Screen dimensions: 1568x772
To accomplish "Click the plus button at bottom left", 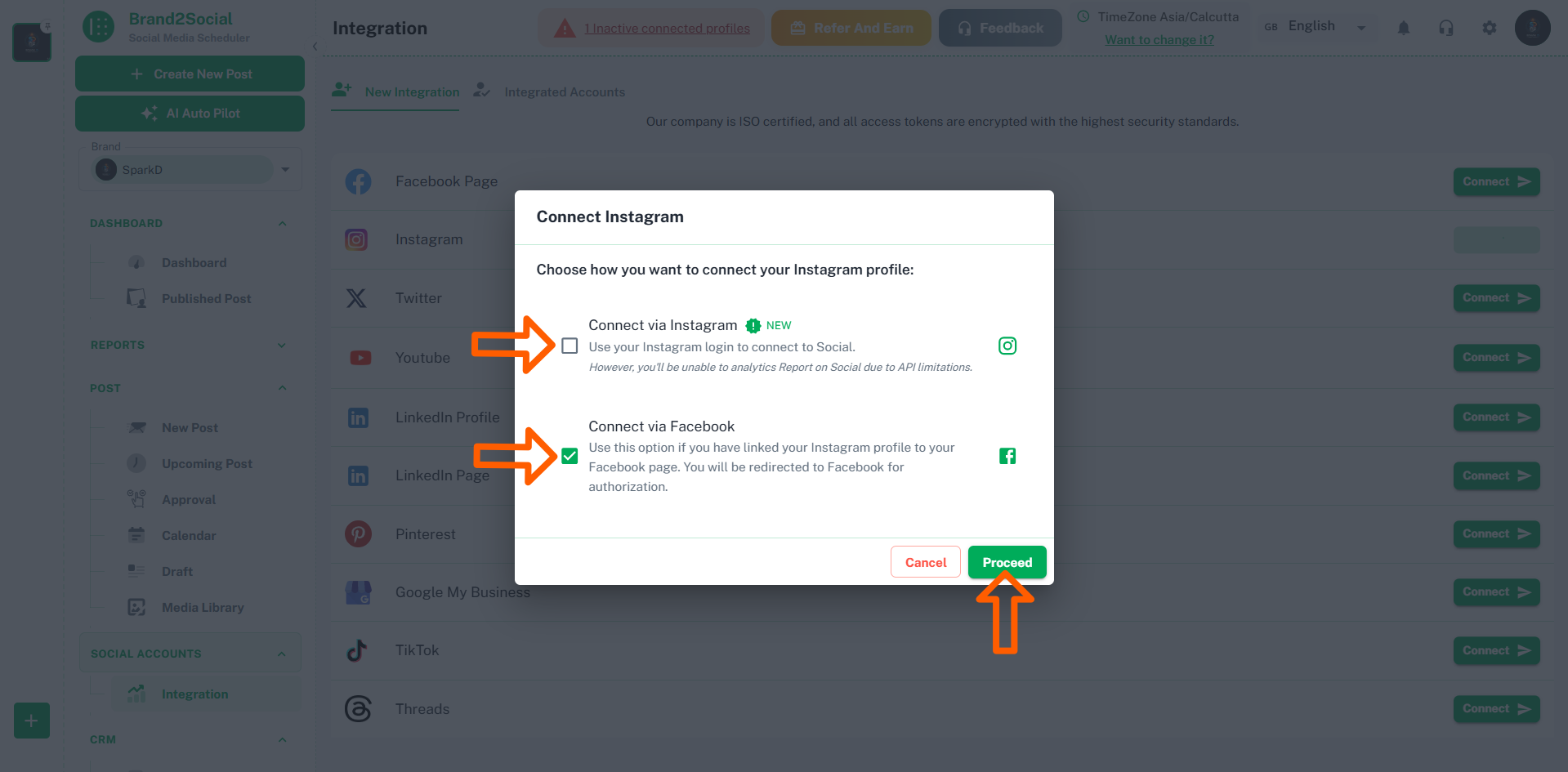I will [31, 721].
